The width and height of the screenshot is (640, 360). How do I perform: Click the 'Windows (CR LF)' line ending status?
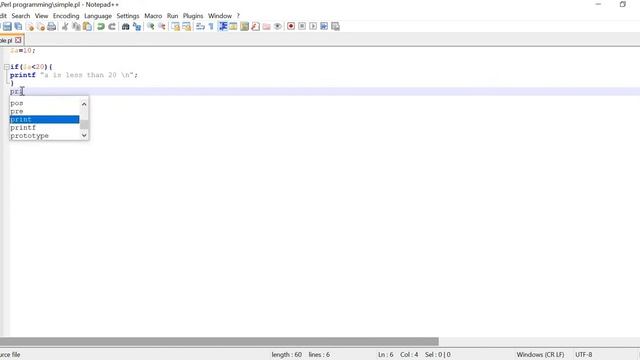pyautogui.click(x=540, y=355)
